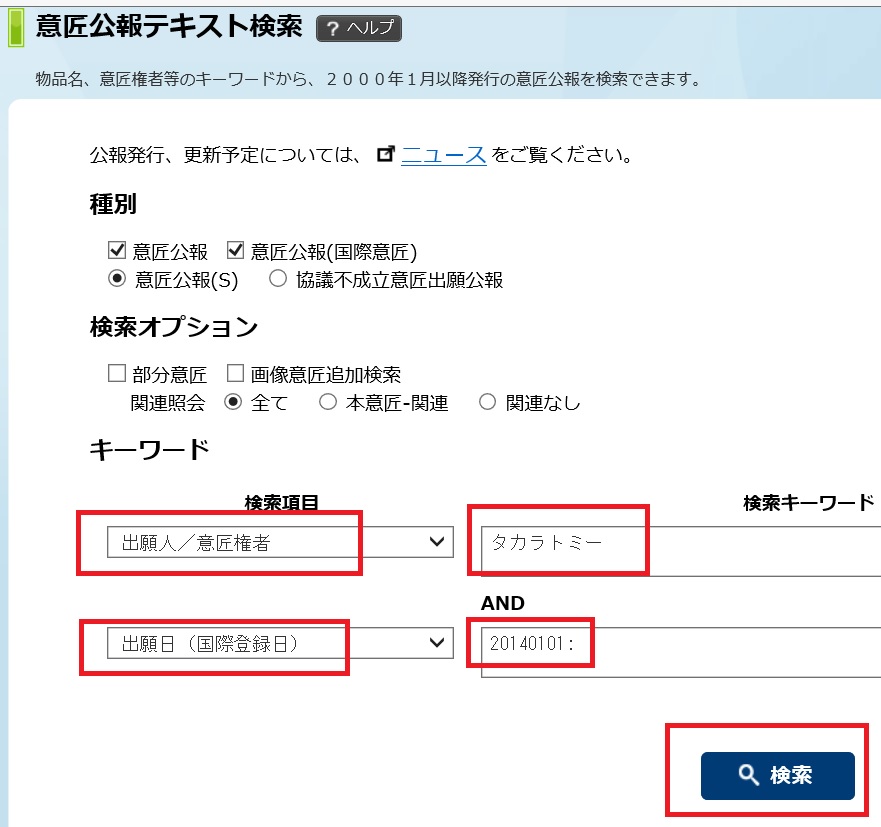Image resolution: width=881 pixels, height=827 pixels.
Task: Click the 検索オプション heading
Action: (x=174, y=326)
